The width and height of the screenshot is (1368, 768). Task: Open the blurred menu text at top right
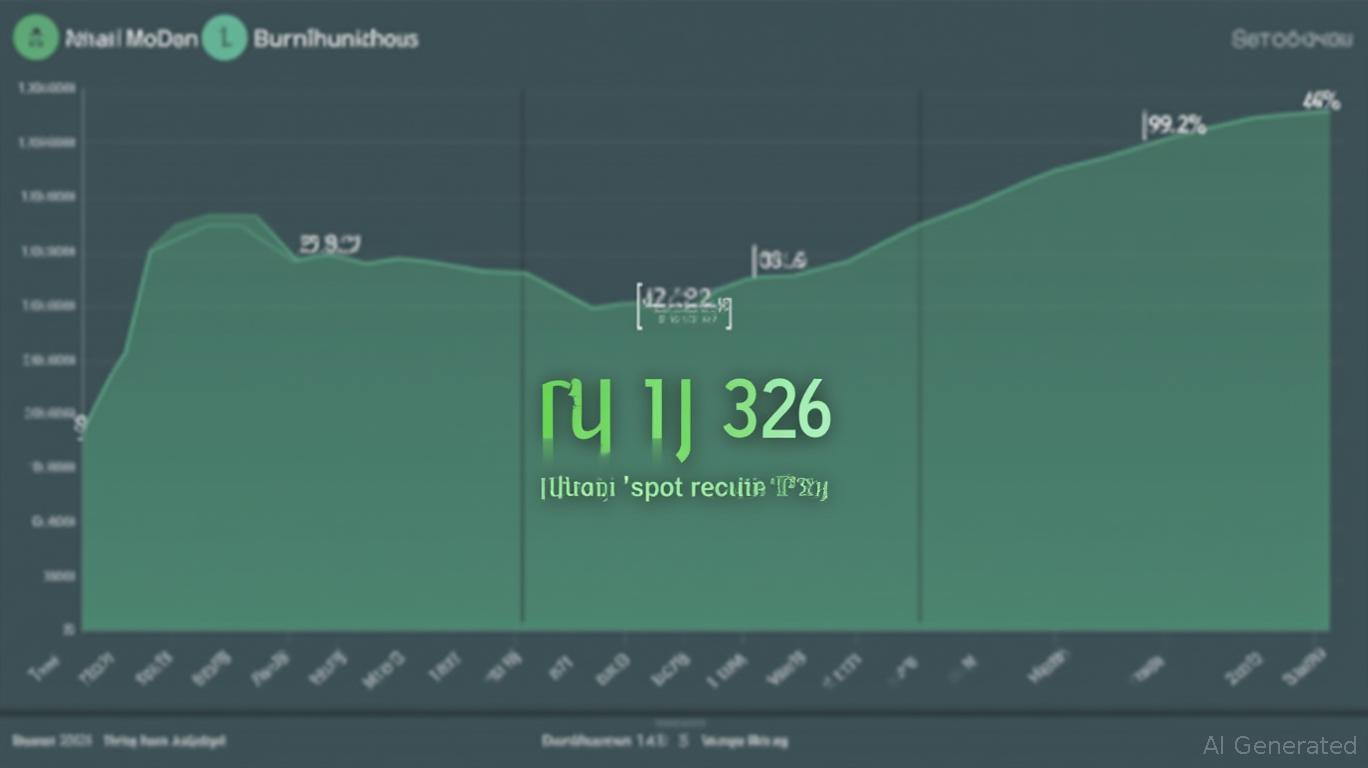coord(1289,40)
